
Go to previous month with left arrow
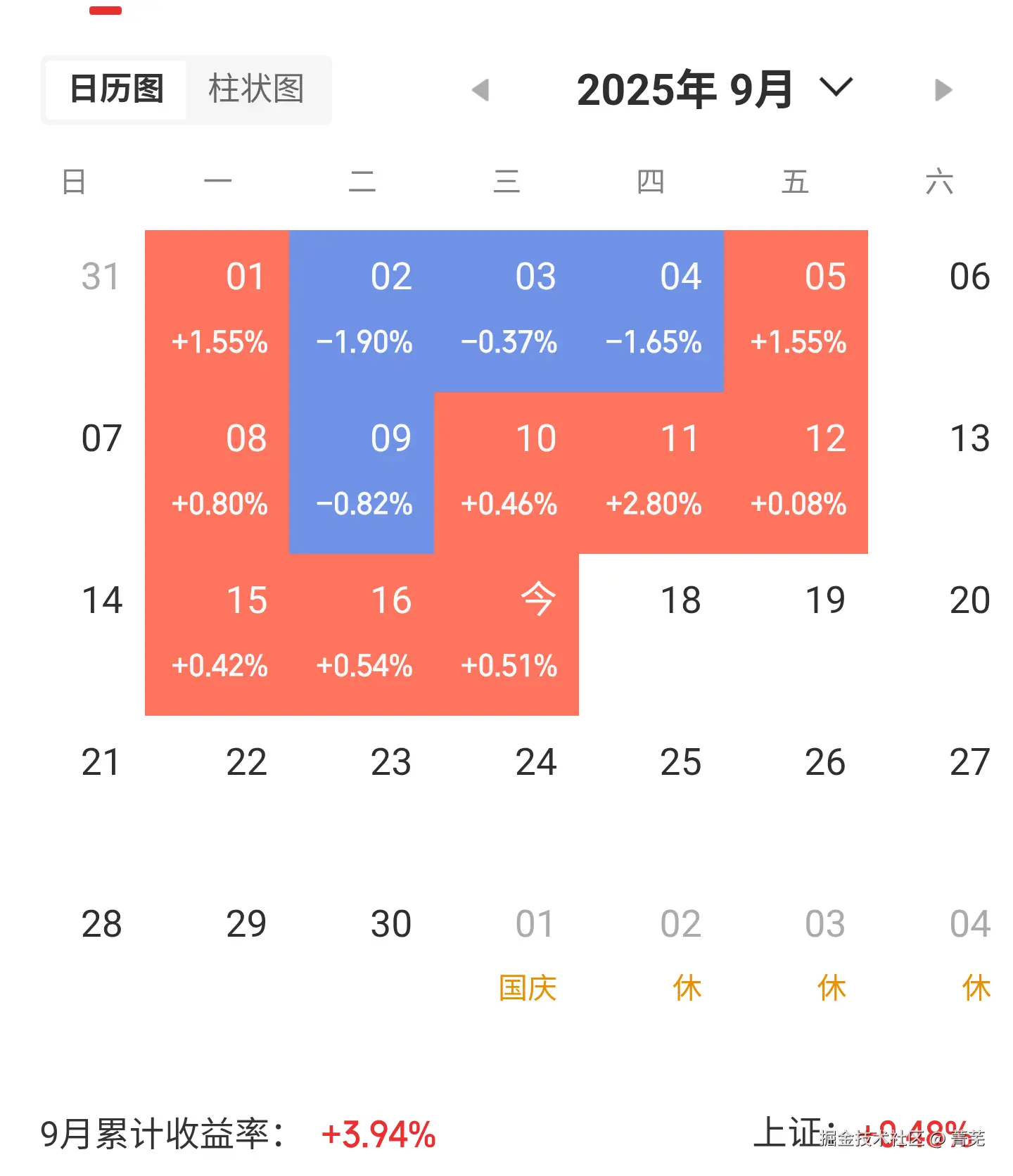point(481,90)
